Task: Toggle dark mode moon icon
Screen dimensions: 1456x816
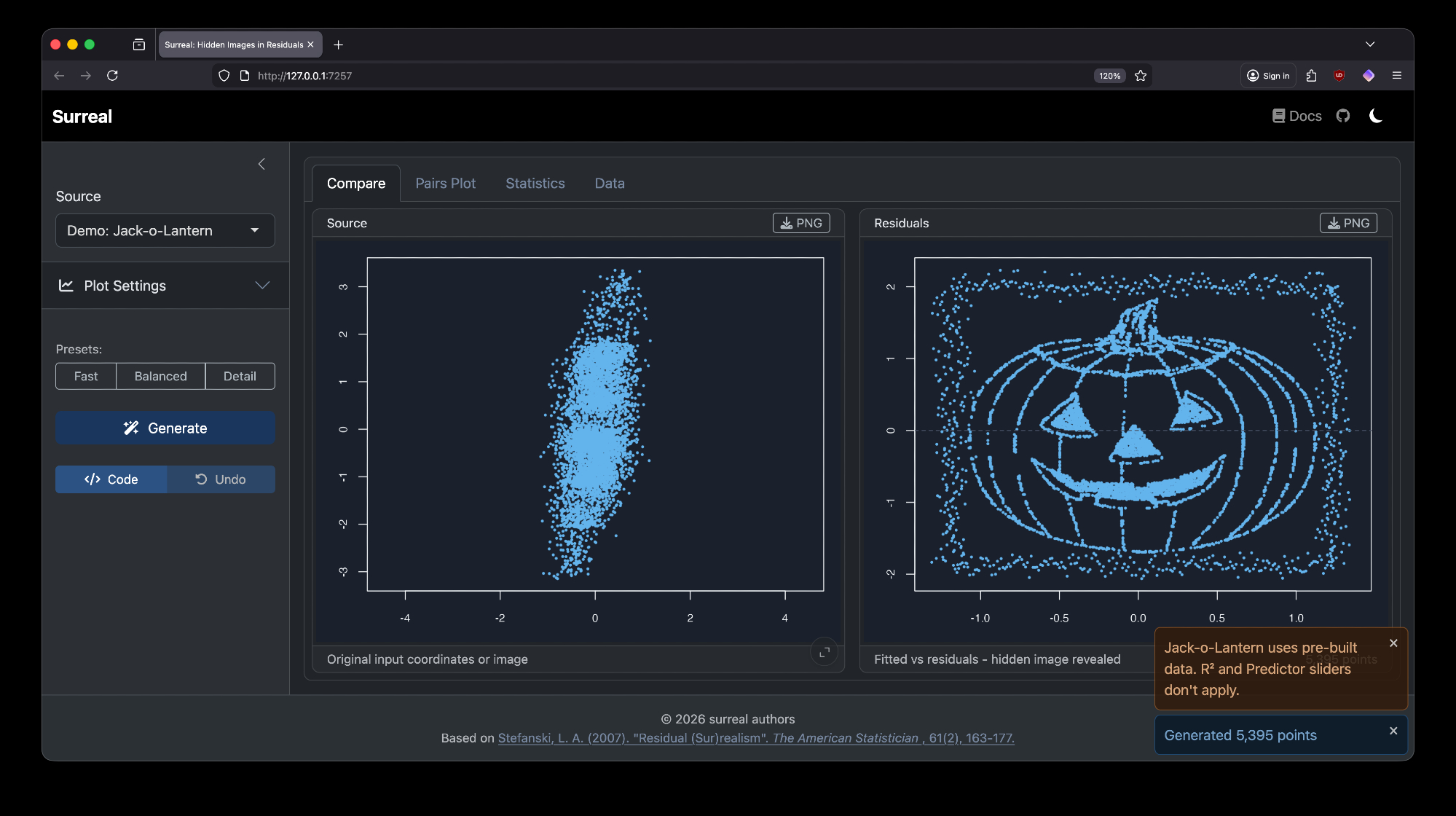Action: [x=1375, y=116]
